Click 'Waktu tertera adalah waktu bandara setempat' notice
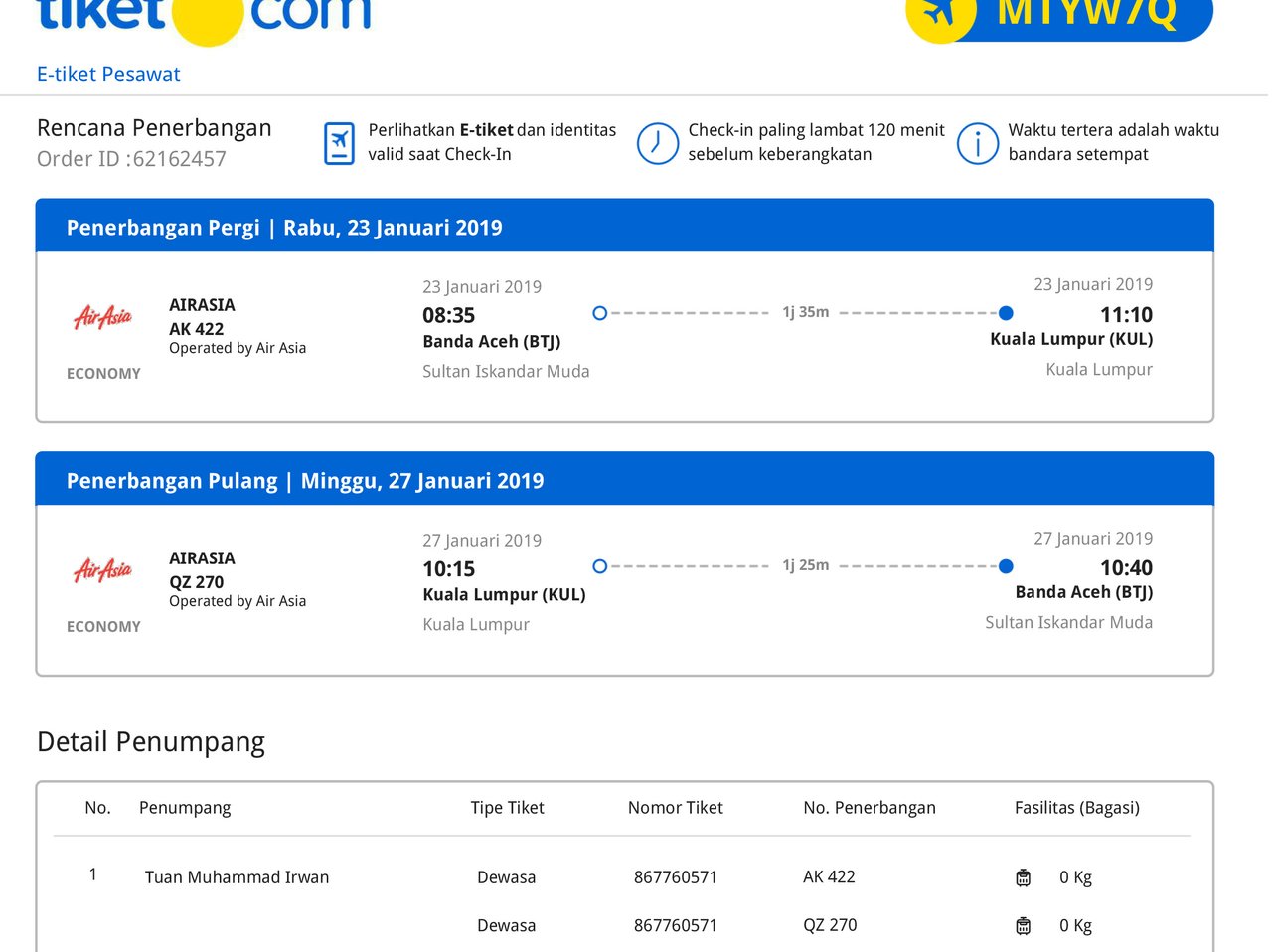Viewport: 1272px width, 952px height. pyautogui.click(x=1113, y=142)
